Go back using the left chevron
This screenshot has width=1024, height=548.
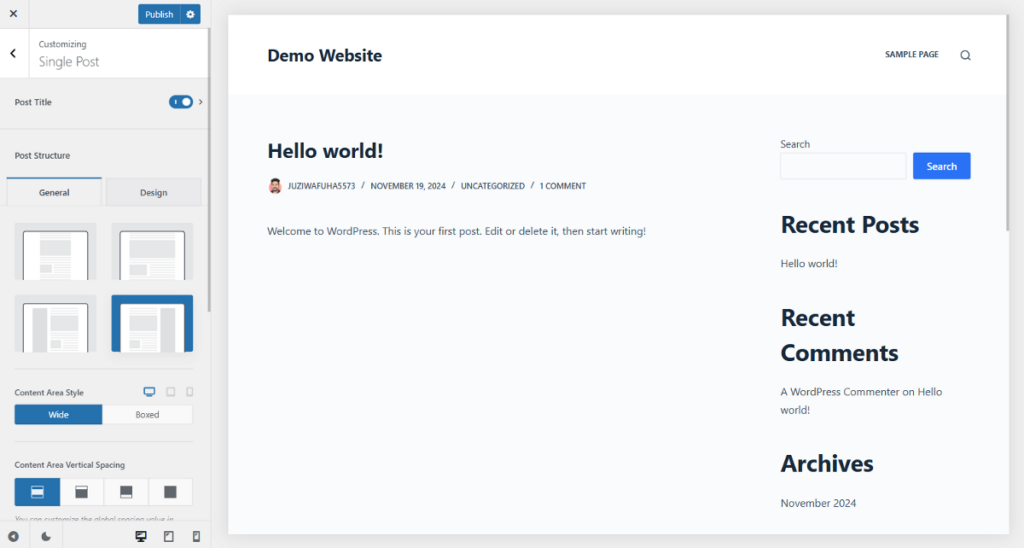(x=13, y=54)
